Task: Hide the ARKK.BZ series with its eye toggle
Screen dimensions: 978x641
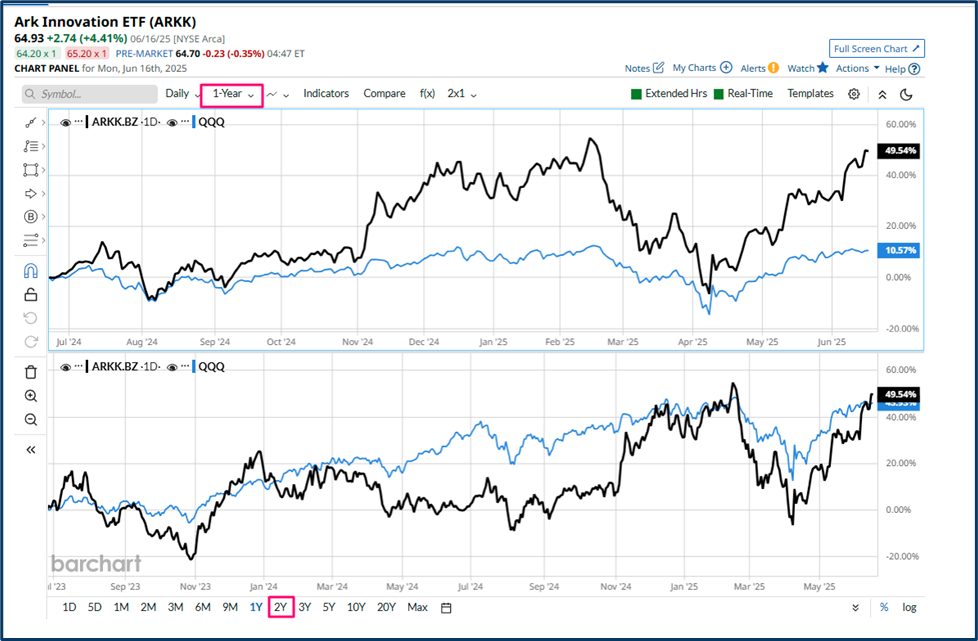Action: click(x=65, y=121)
